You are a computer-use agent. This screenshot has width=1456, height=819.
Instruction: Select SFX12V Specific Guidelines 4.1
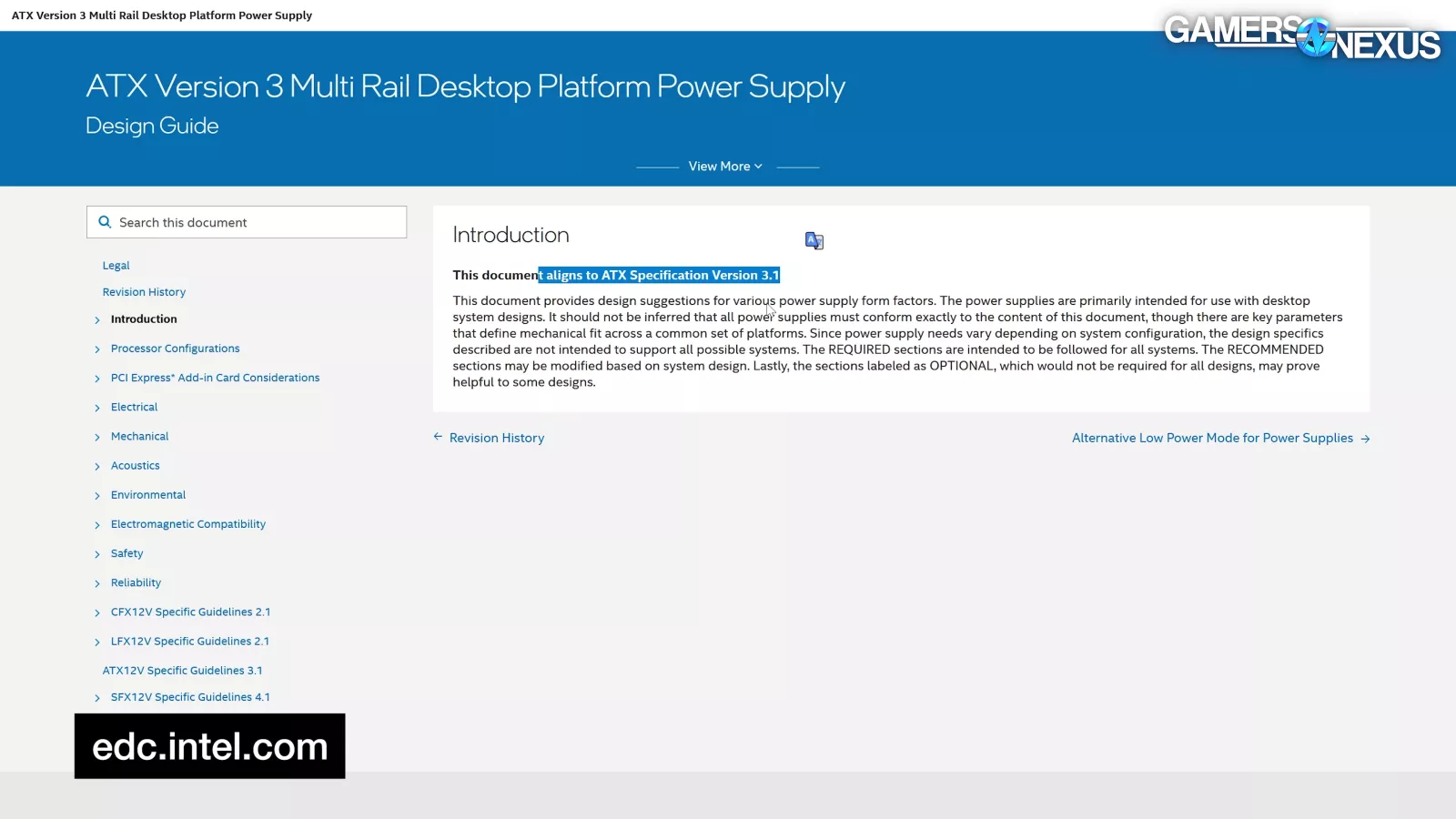point(190,697)
